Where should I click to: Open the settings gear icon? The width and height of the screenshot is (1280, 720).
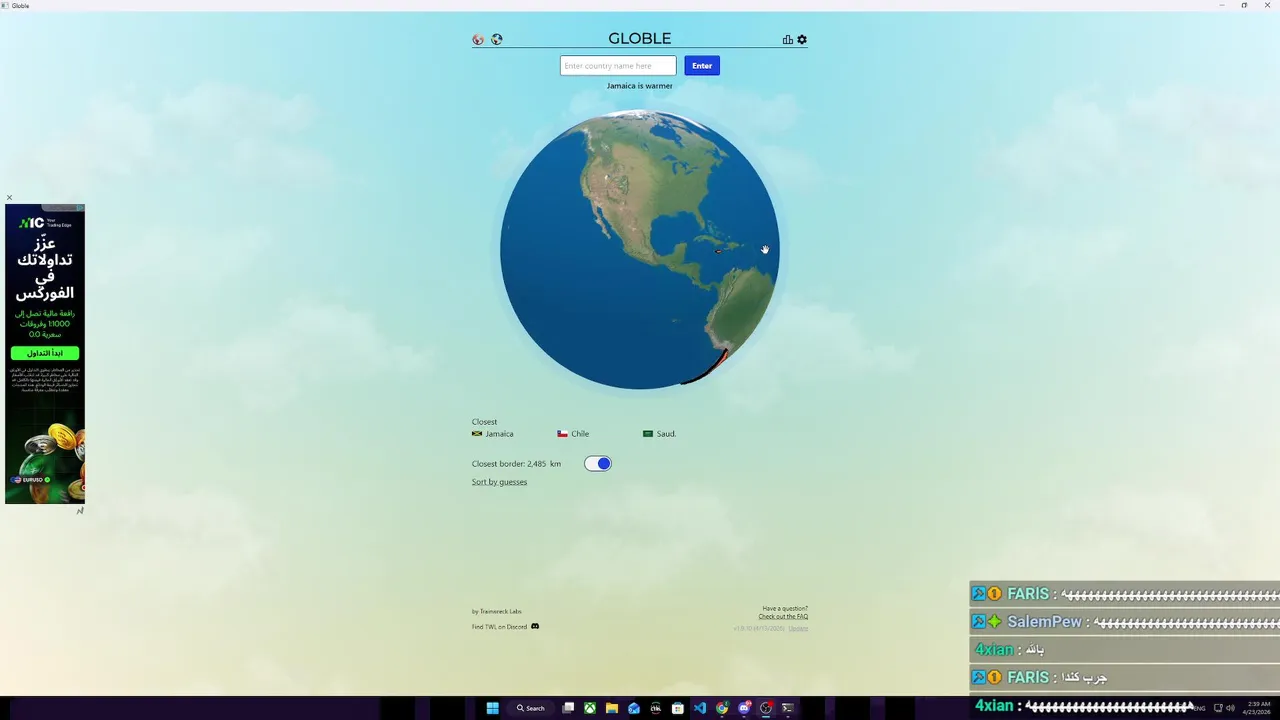point(802,40)
